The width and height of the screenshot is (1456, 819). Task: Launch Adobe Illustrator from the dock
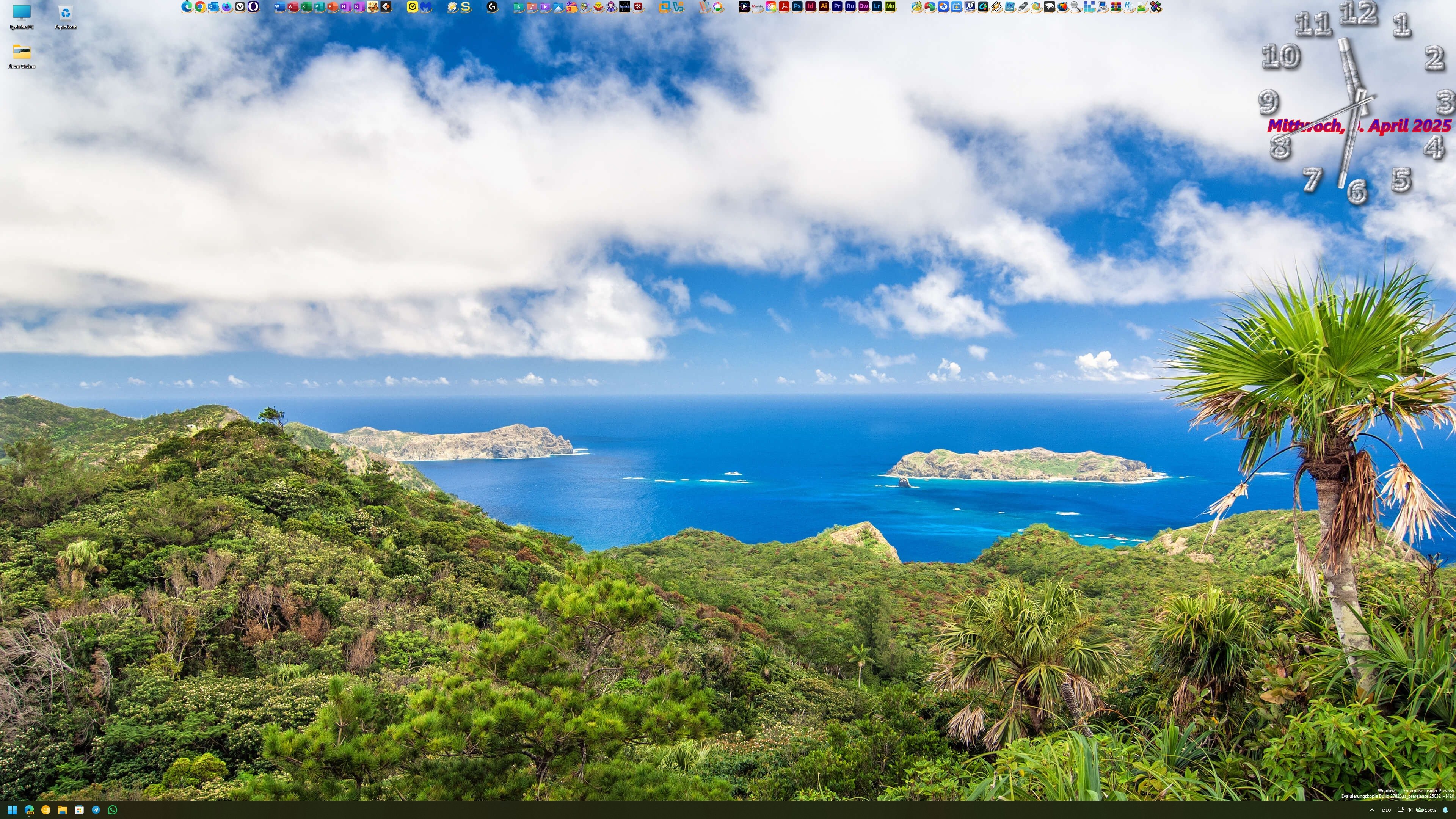(x=824, y=7)
